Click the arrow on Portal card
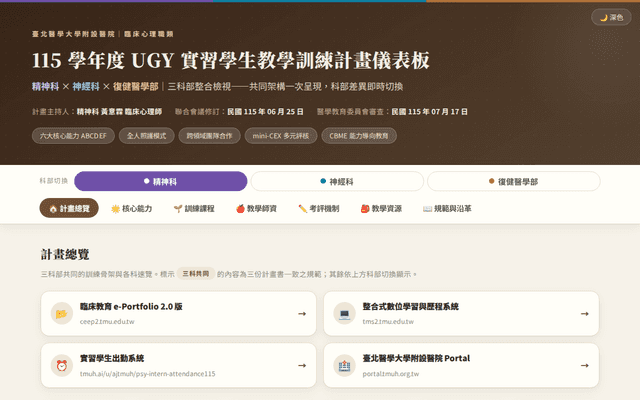640x400 pixels. point(585,365)
